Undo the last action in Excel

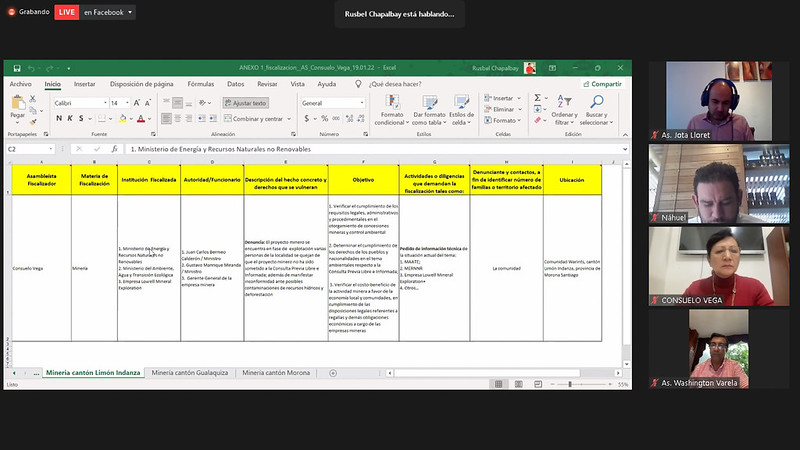[x=31, y=68]
